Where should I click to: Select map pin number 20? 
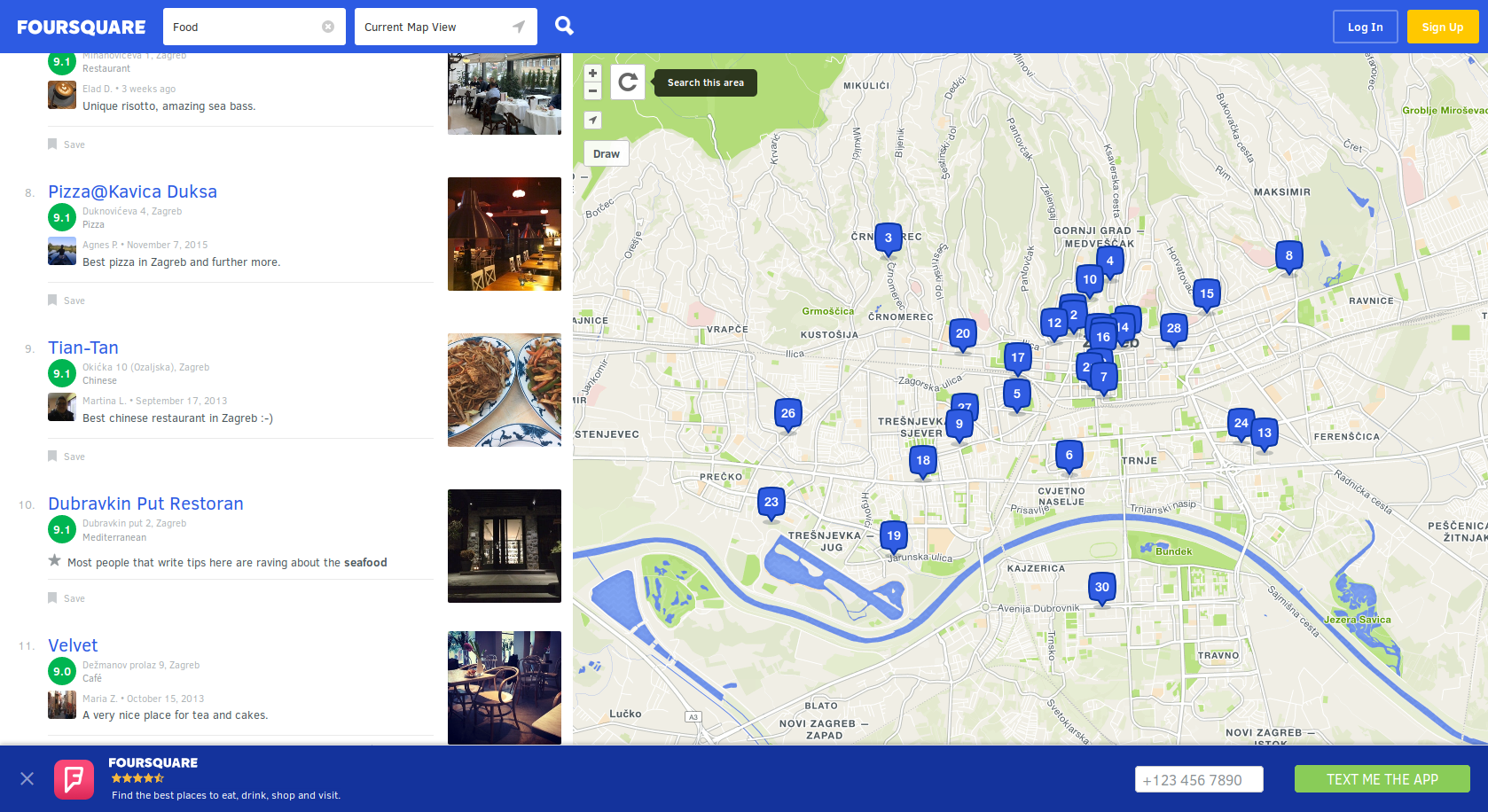(x=963, y=334)
